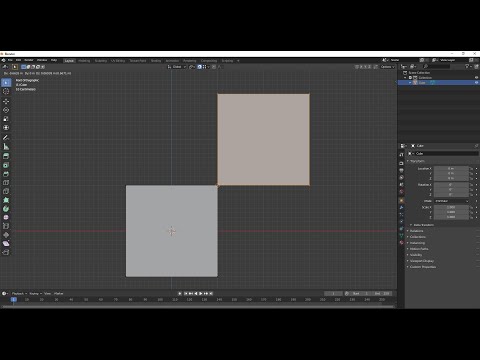Open Output properties tab
The width and height of the screenshot is (480, 360).
click(x=401, y=170)
